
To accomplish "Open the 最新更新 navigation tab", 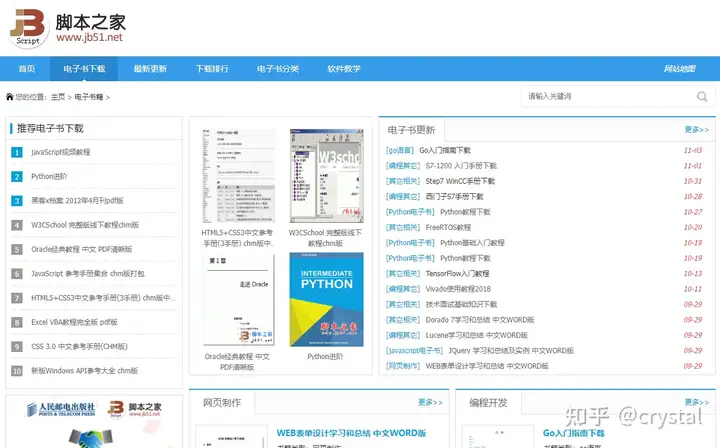I will (150, 69).
